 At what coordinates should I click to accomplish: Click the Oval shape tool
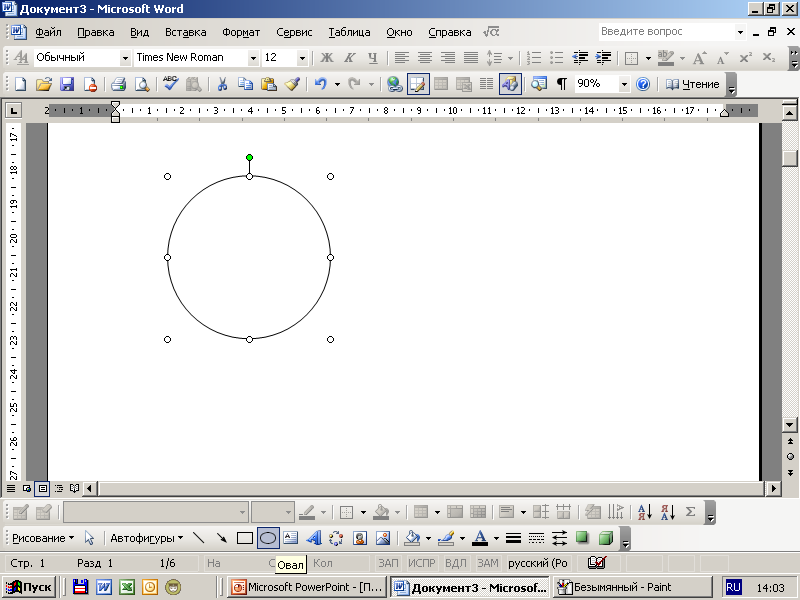click(268, 538)
